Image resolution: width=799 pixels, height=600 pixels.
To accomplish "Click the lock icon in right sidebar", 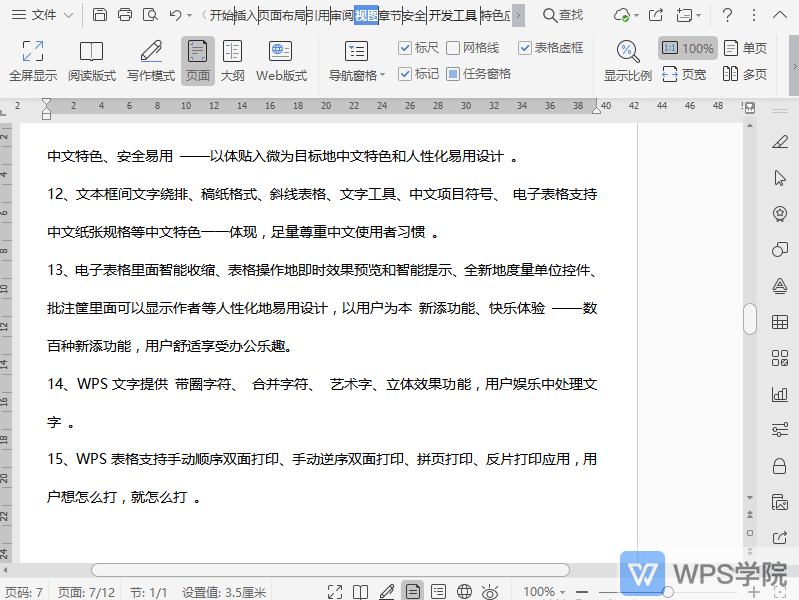I will (780, 466).
